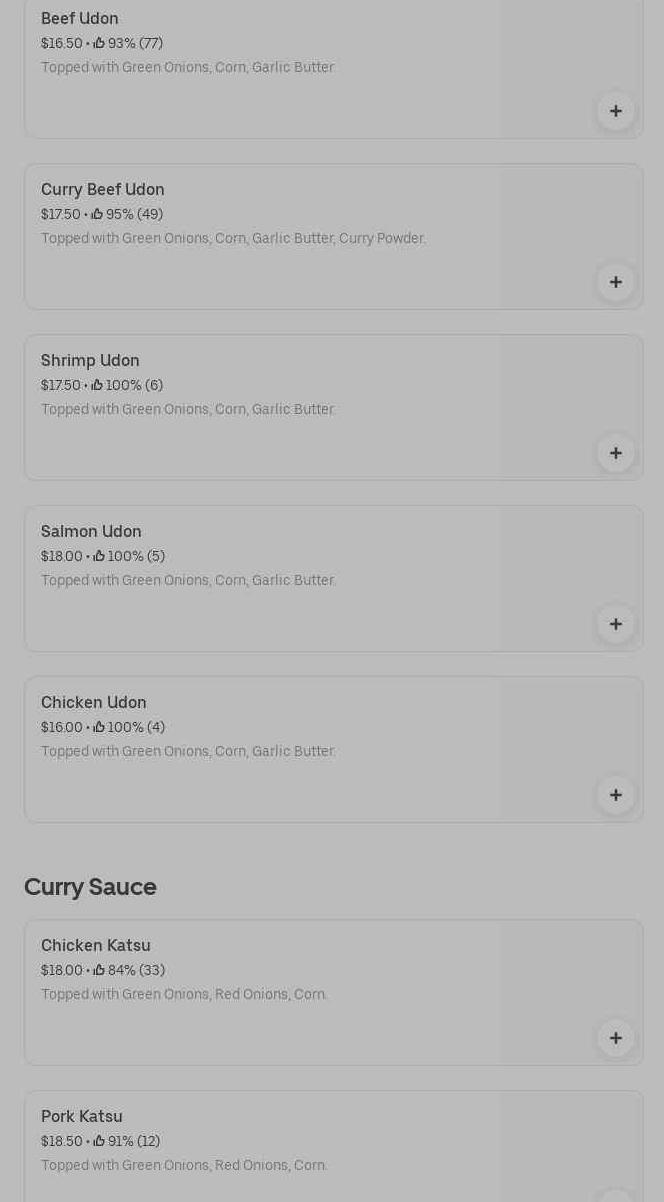Image resolution: width=664 pixels, height=1202 pixels.
Task: Open the Curry Beef Udon item title
Action: point(103,189)
